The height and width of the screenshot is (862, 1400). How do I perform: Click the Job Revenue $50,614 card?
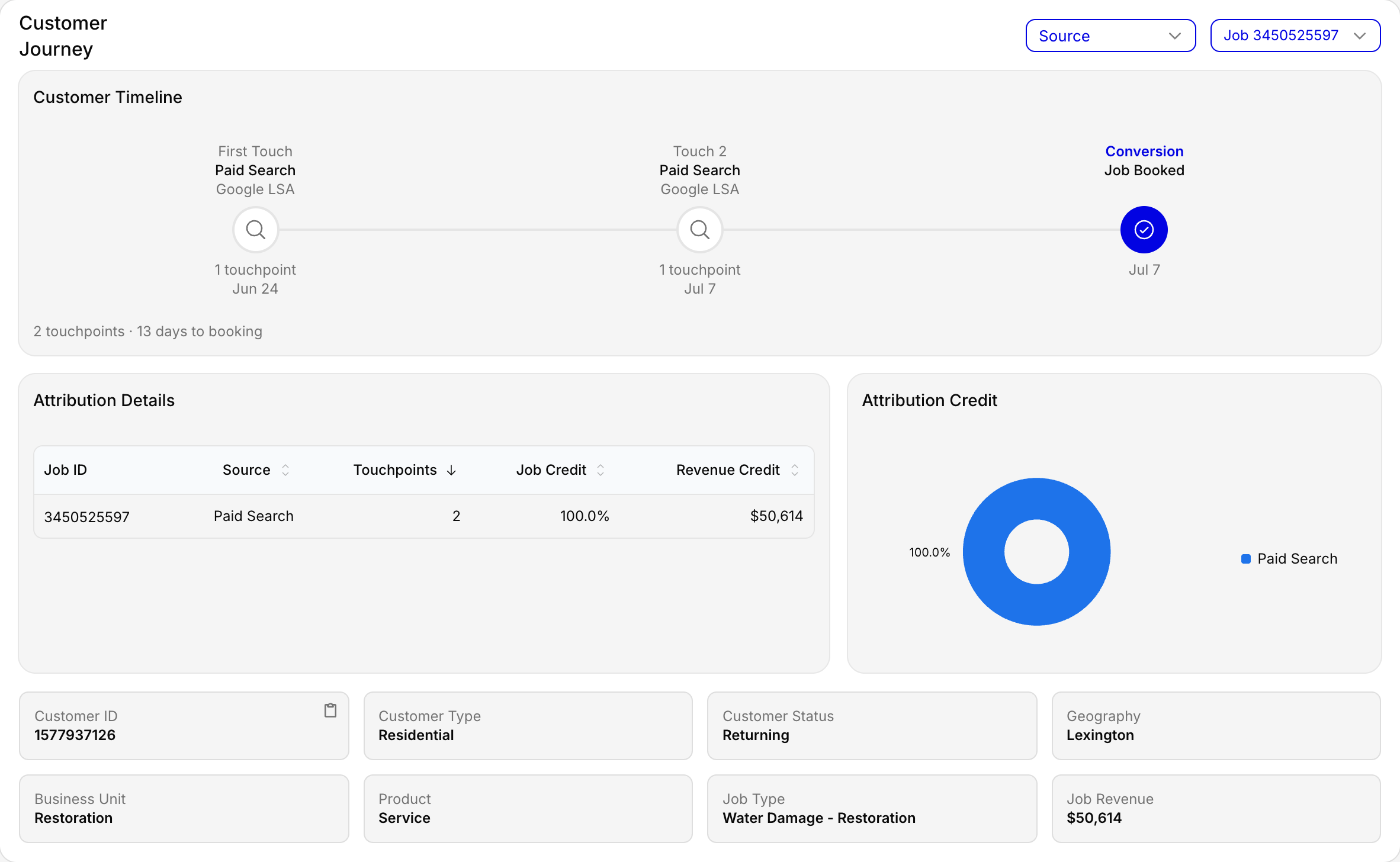click(x=1216, y=809)
